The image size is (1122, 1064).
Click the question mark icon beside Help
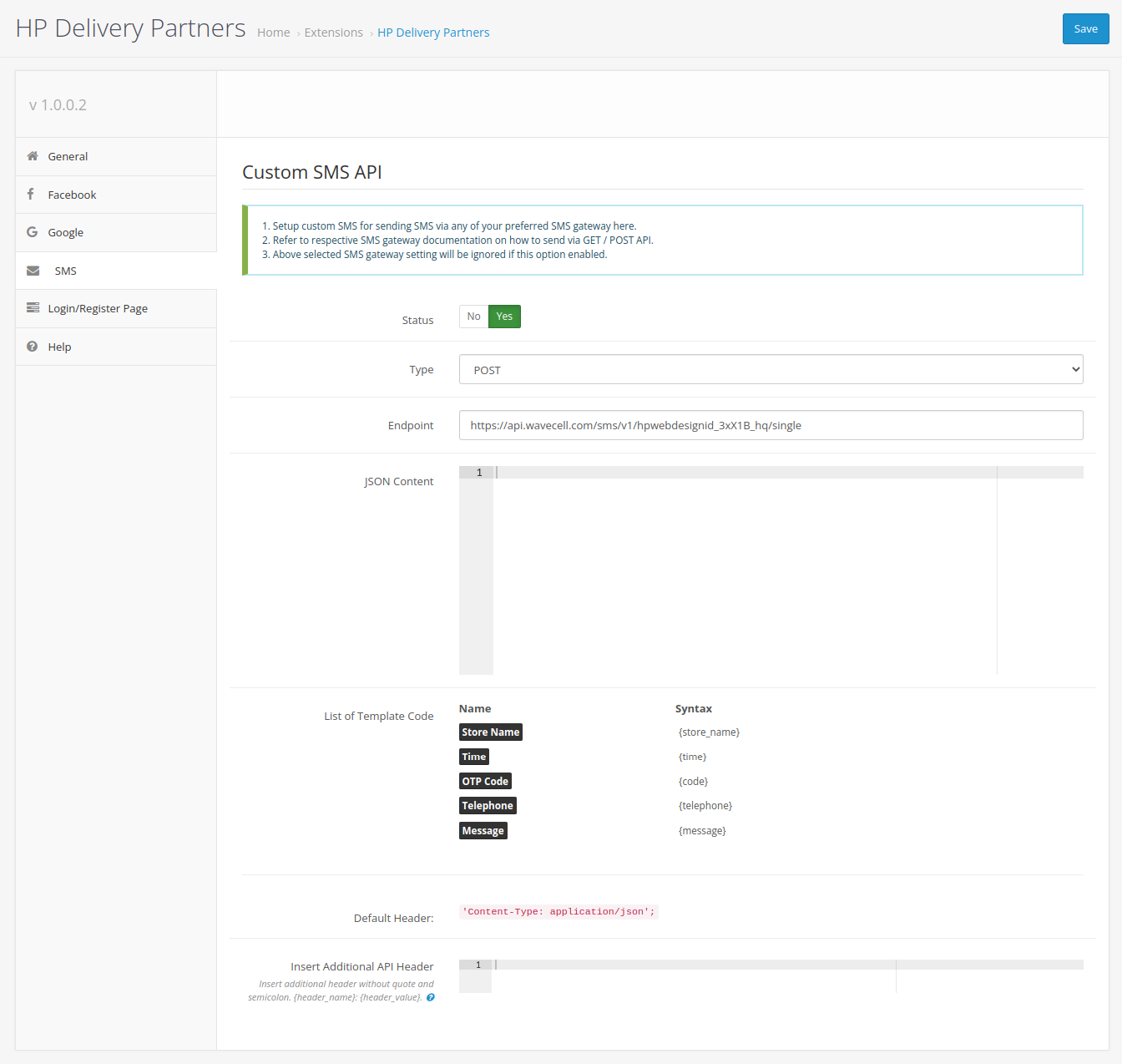(33, 347)
